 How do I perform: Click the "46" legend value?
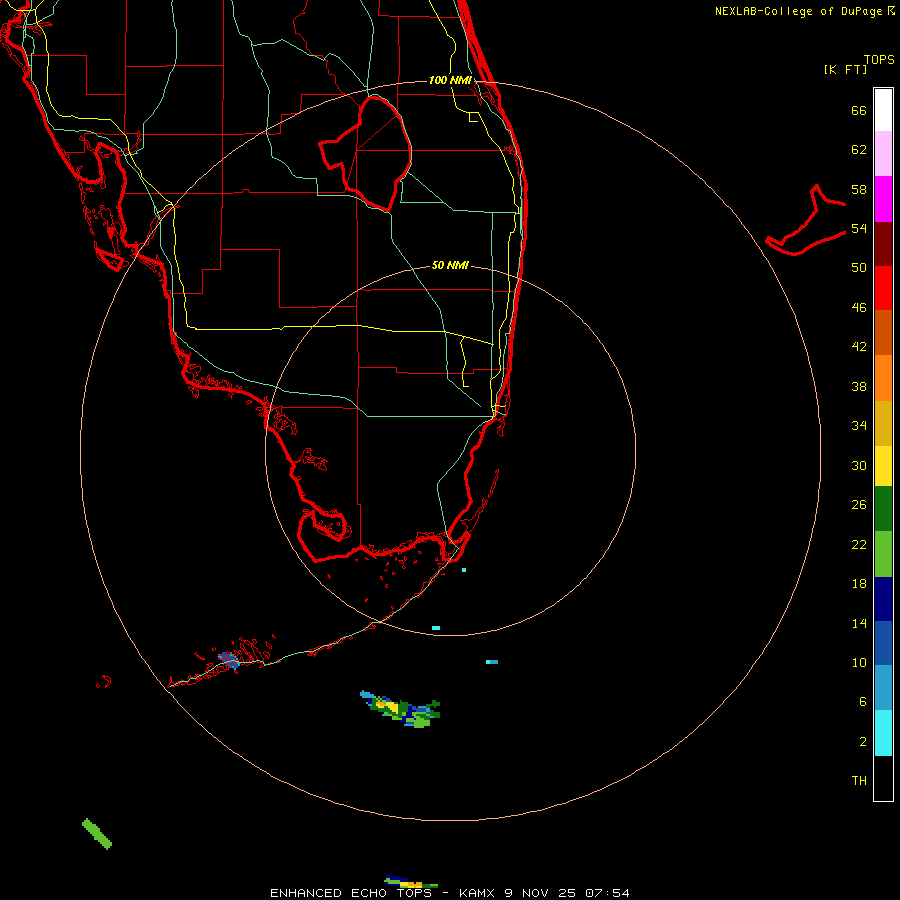859,308
